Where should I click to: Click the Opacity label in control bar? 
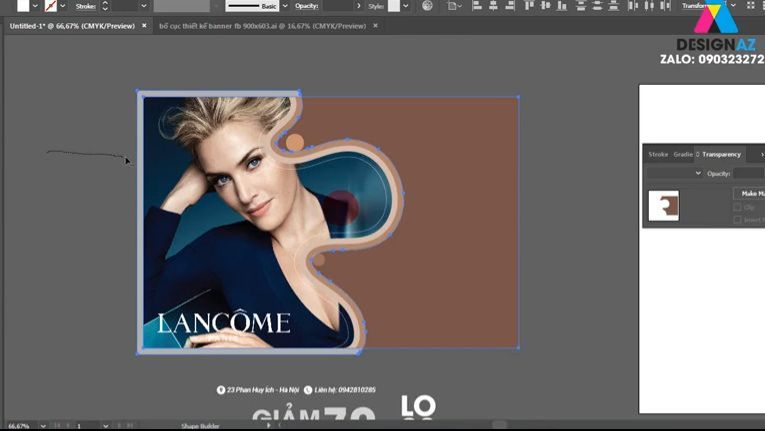pyautogui.click(x=306, y=6)
